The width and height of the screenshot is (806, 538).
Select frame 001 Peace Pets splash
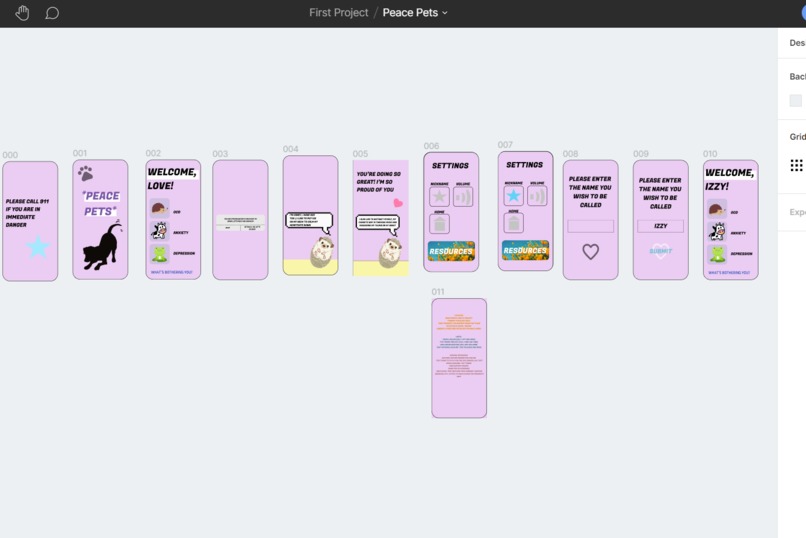[100, 219]
